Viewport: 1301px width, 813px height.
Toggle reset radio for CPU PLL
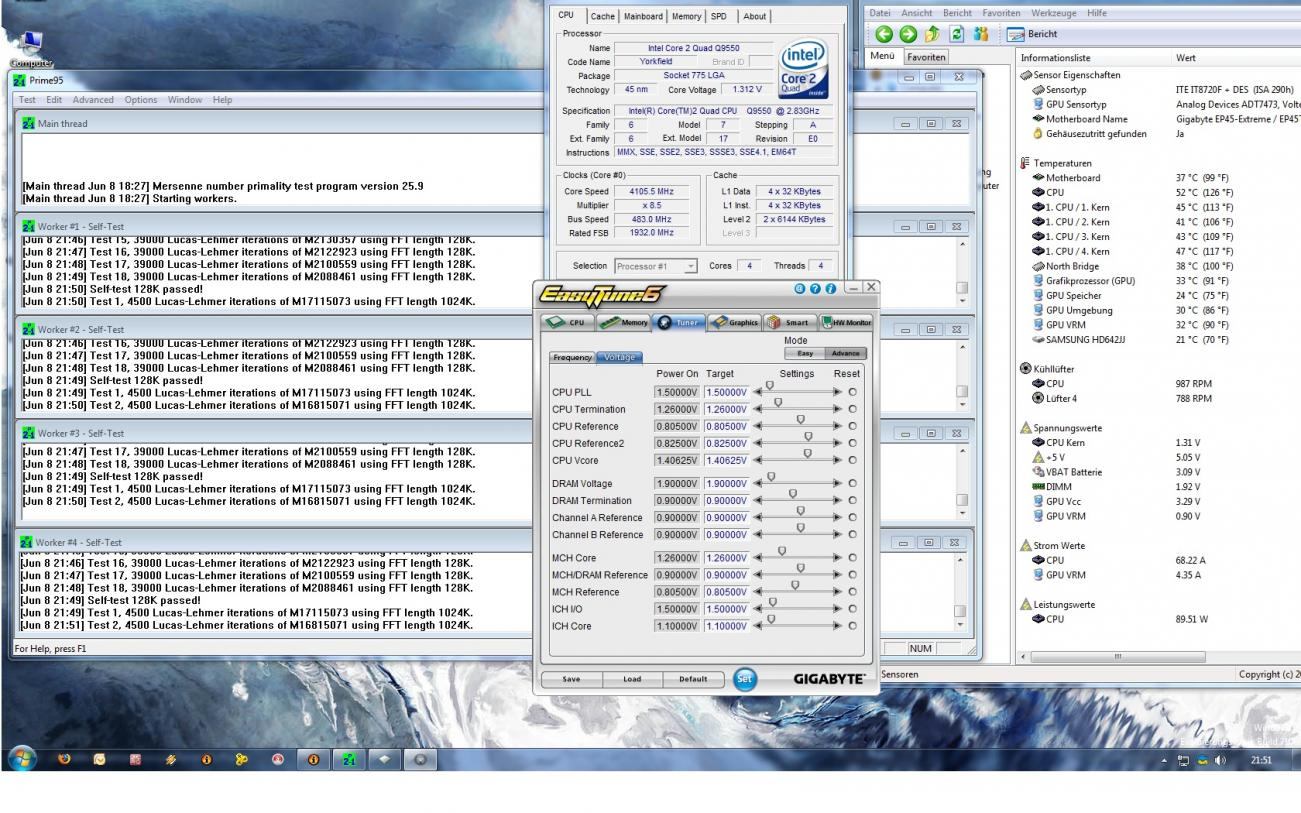(x=852, y=393)
